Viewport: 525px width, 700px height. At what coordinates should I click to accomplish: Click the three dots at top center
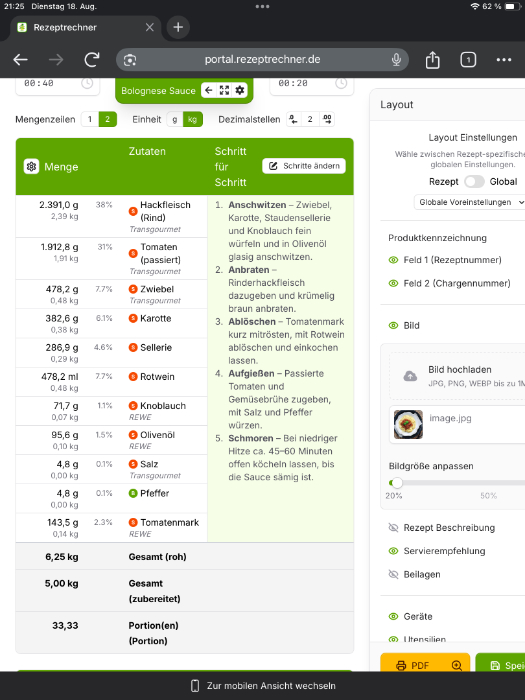click(262, 7)
